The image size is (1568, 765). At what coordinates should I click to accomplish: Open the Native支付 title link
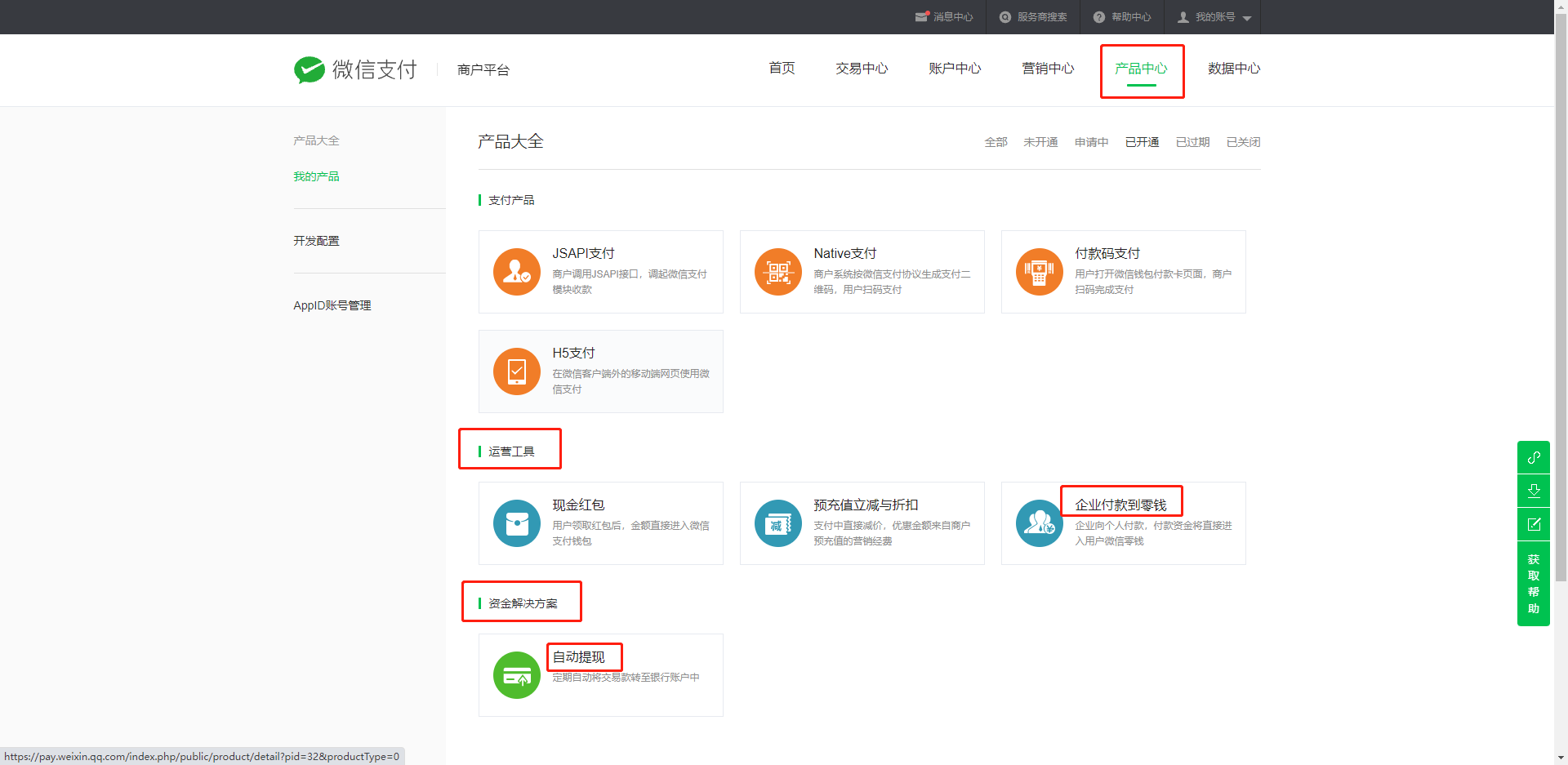click(x=844, y=254)
